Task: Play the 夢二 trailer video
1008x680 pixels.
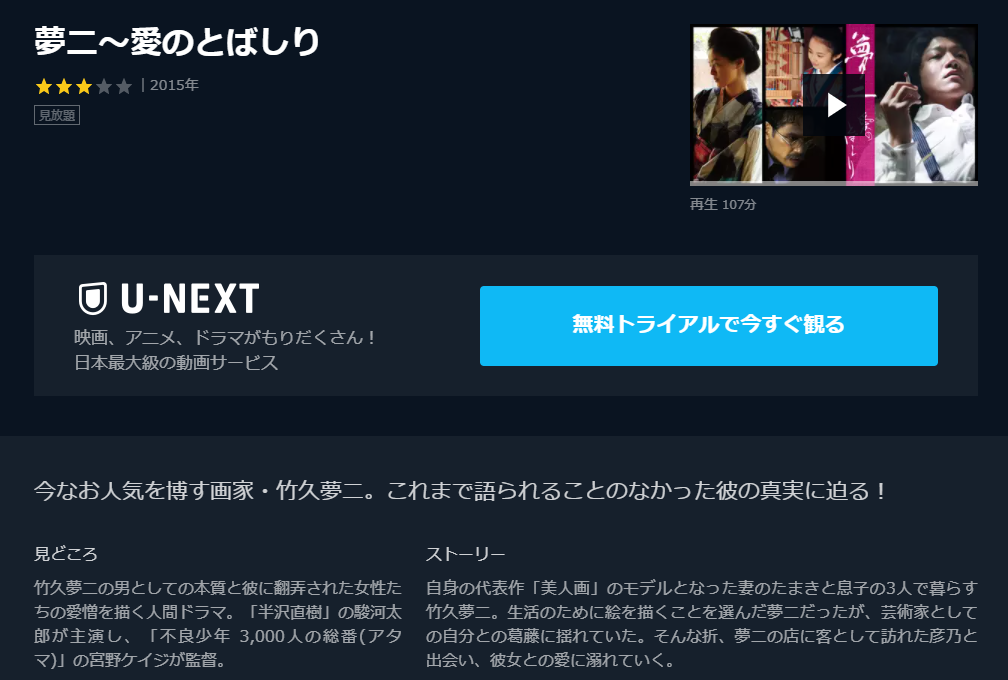Action: click(835, 105)
